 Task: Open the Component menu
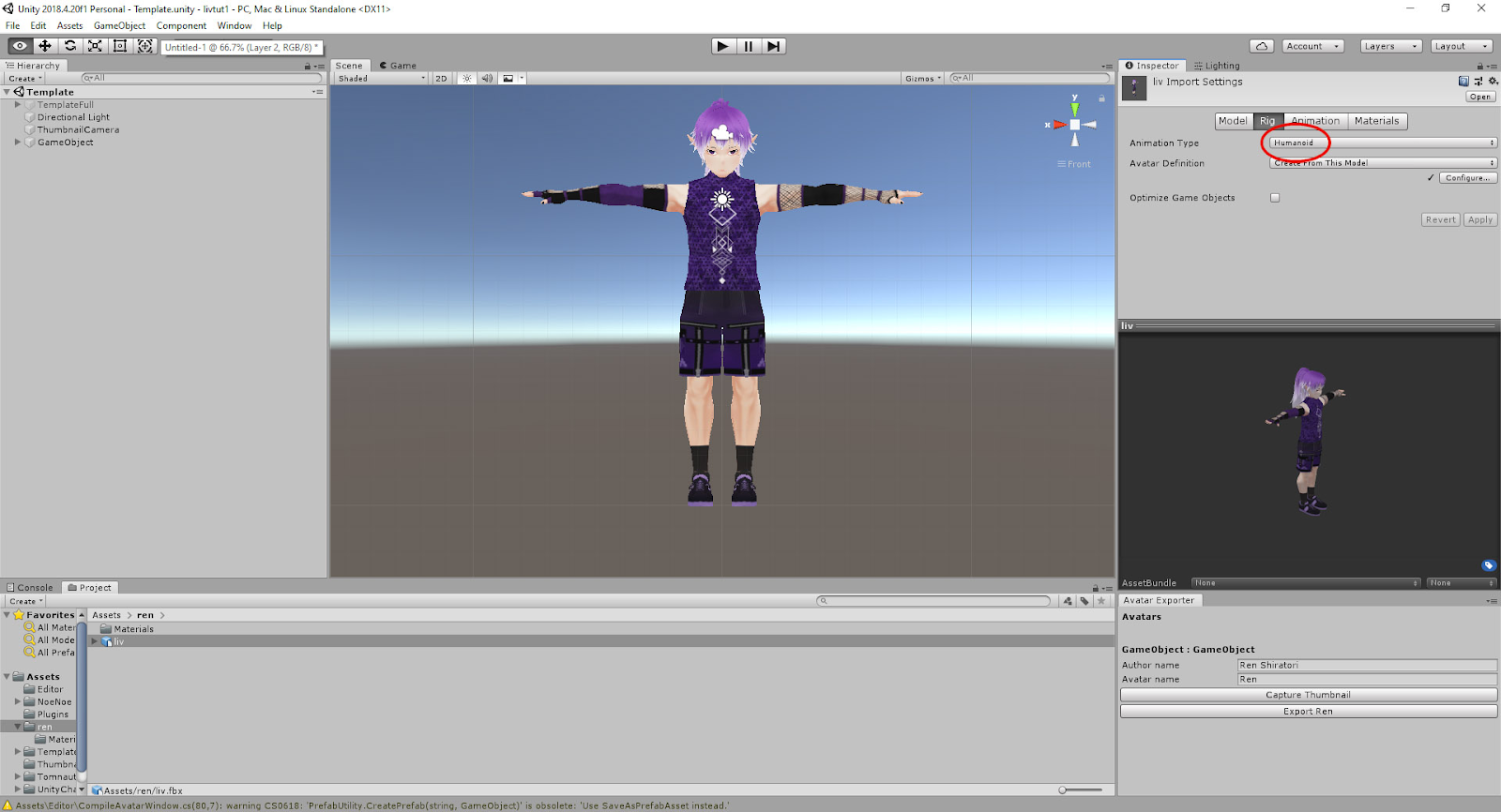181,25
